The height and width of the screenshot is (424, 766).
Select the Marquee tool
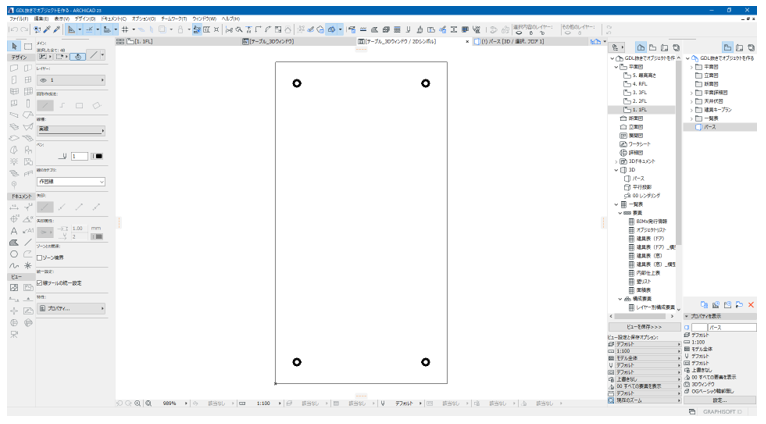28,46
